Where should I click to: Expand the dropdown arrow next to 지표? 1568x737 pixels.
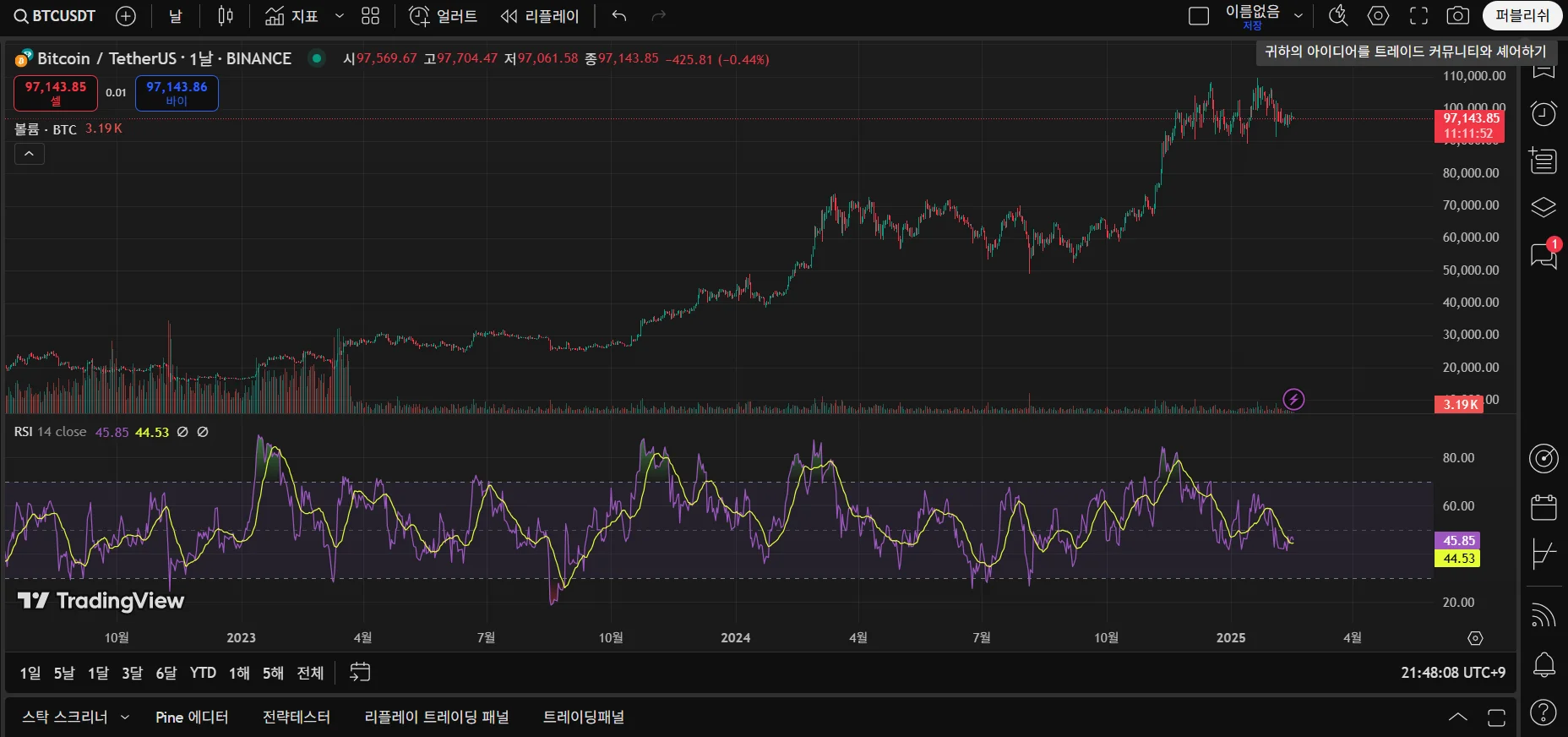pyautogui.click(x=340, y=16)
